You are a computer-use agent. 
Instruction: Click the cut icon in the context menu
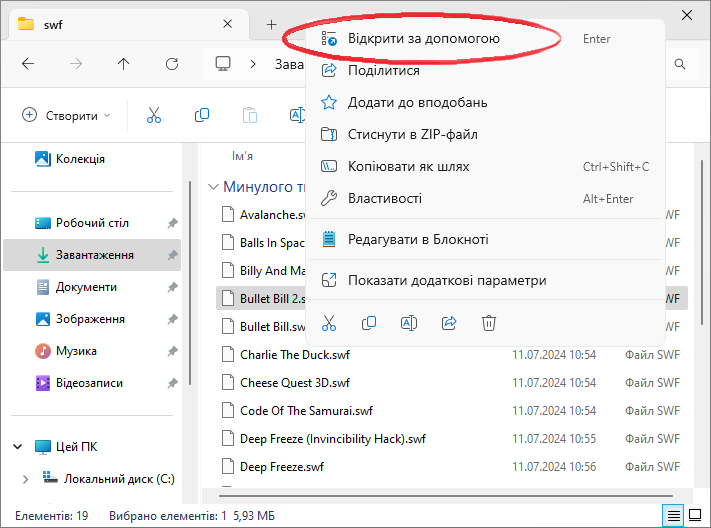(329, 323)
